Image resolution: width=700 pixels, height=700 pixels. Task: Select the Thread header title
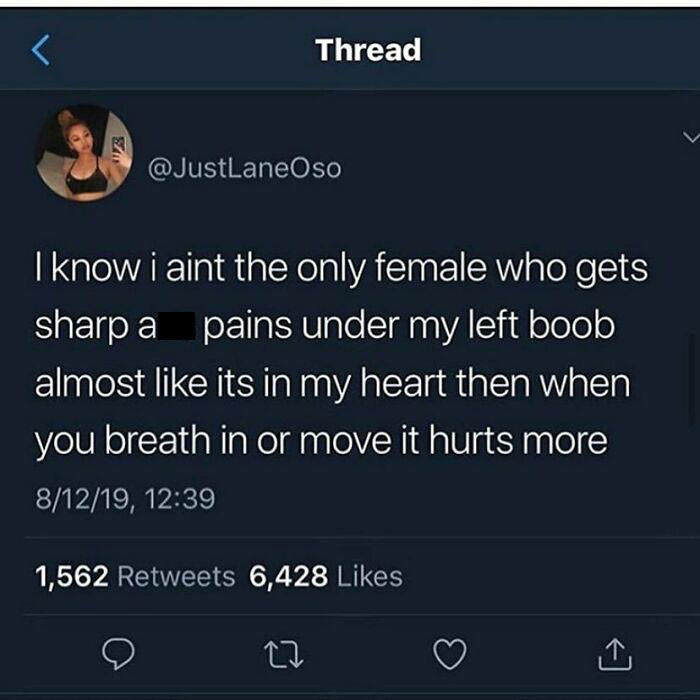[x=368, y=50]
